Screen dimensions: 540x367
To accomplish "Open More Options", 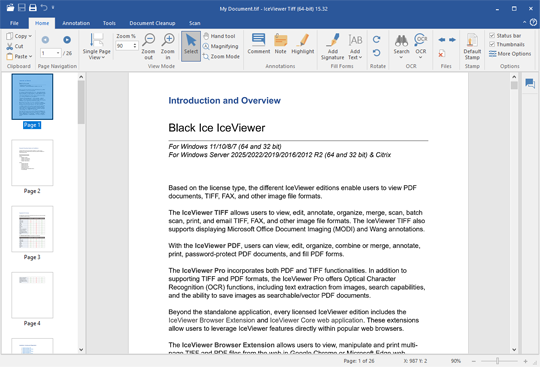I will 510,54.
